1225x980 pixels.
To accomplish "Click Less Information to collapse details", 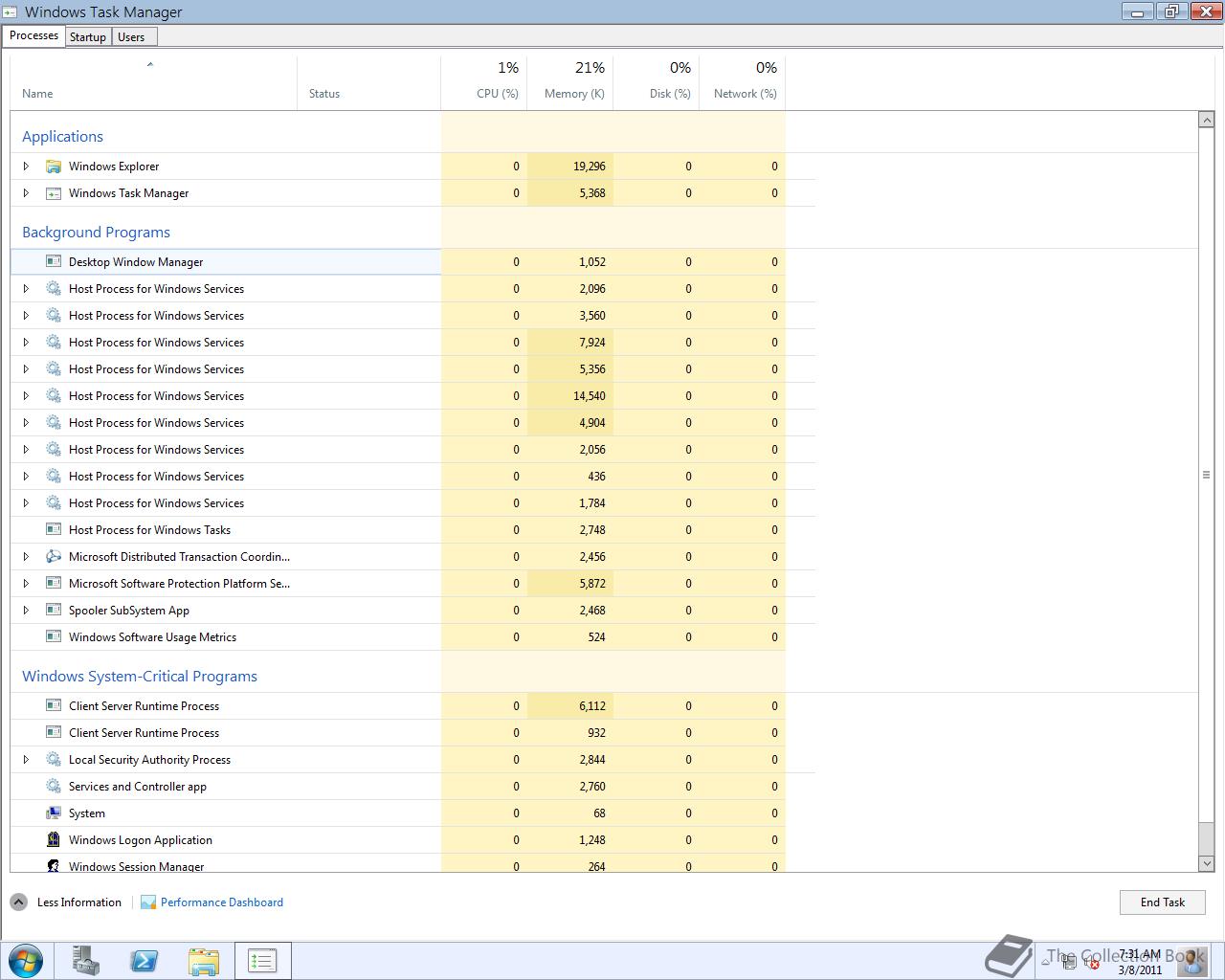I will tap(79, 902).
